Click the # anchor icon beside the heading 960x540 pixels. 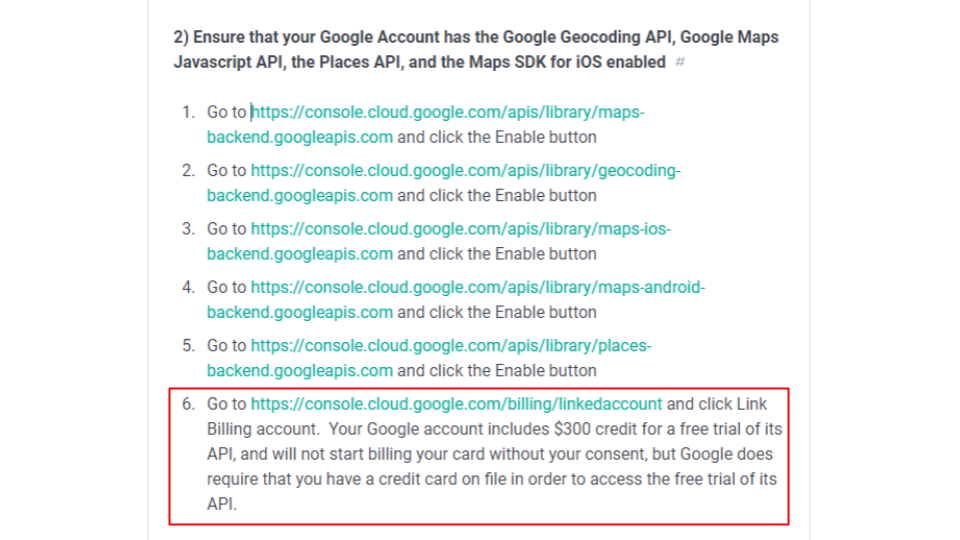(x=680, y=62)
